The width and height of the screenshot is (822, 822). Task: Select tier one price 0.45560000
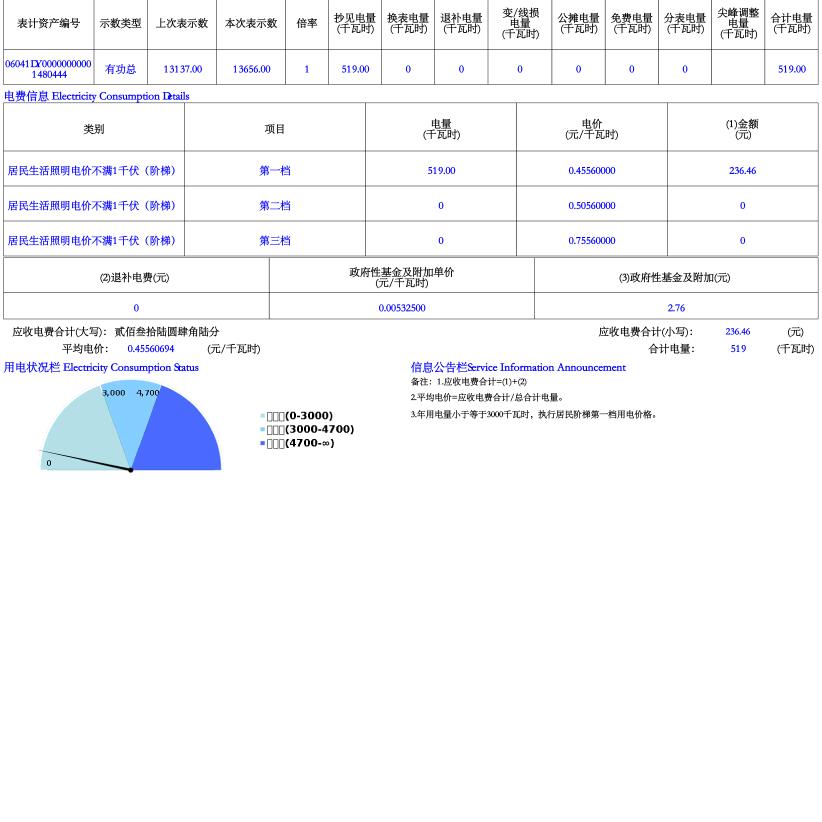[x=592, y=171]
